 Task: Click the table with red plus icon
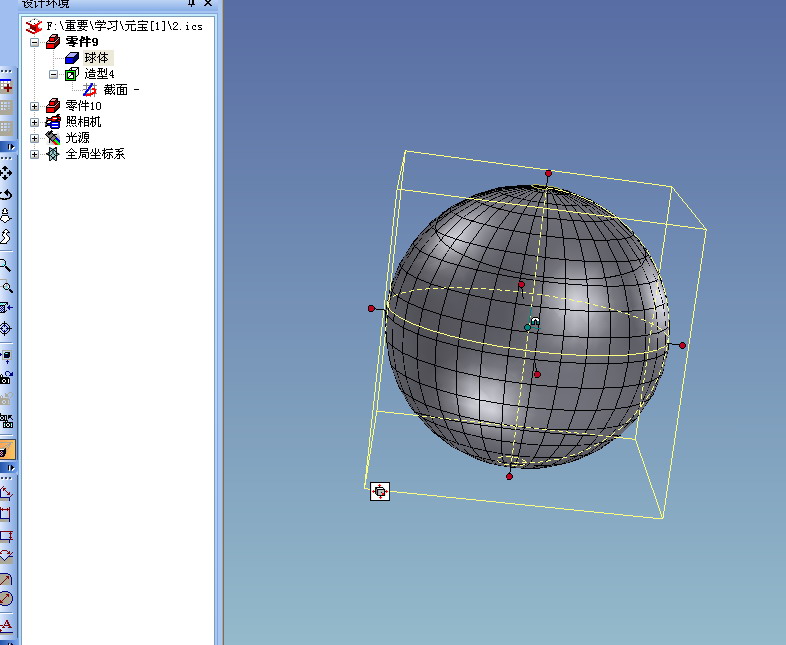click(6, 87)
